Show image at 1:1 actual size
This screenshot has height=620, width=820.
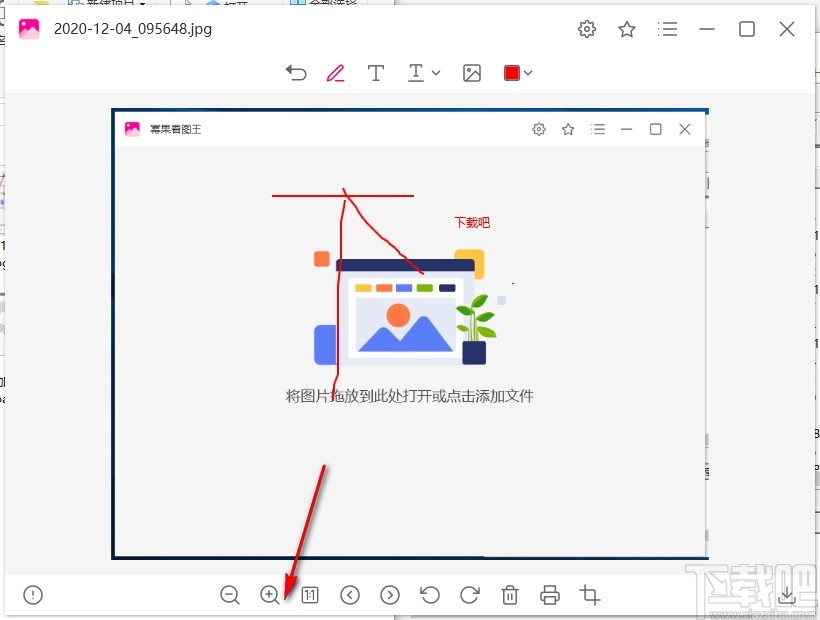310,595
